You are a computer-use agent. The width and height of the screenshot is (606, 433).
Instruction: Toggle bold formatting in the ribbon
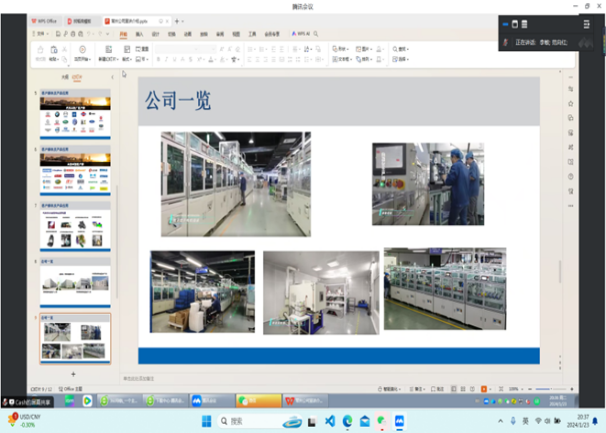click(x=157, y=59)
